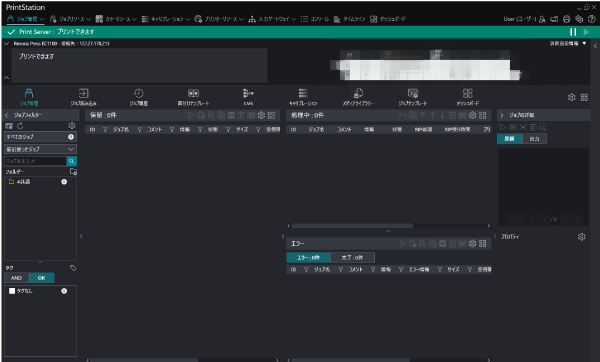This screenshot has width=600, height=362.
Task: Check the タグなし checkbox
Action: click(x=12, y=291)
